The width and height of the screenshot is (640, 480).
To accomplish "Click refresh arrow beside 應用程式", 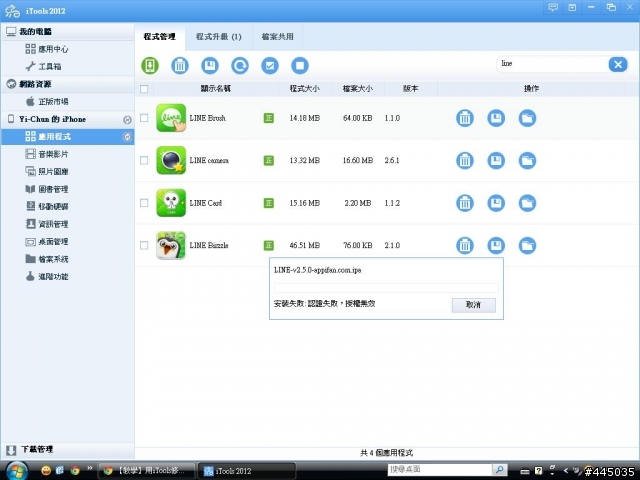I will 127,137.
